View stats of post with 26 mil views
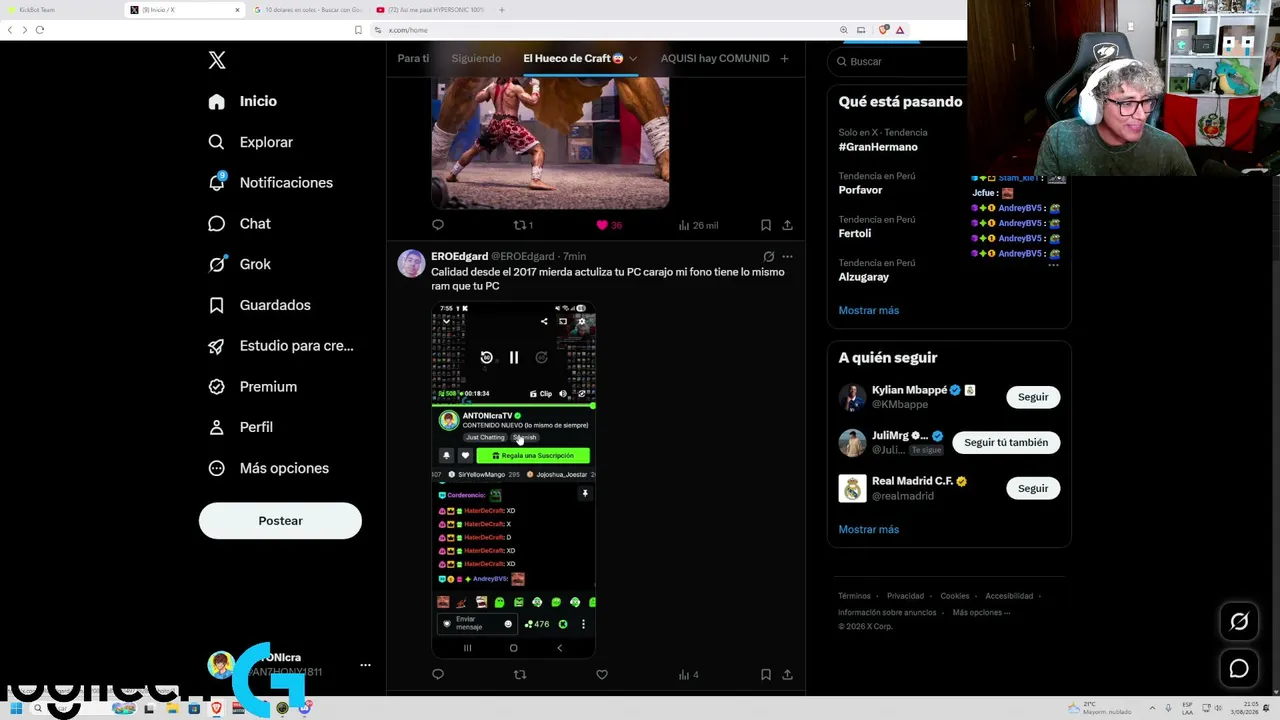 (x=698, y=225)
